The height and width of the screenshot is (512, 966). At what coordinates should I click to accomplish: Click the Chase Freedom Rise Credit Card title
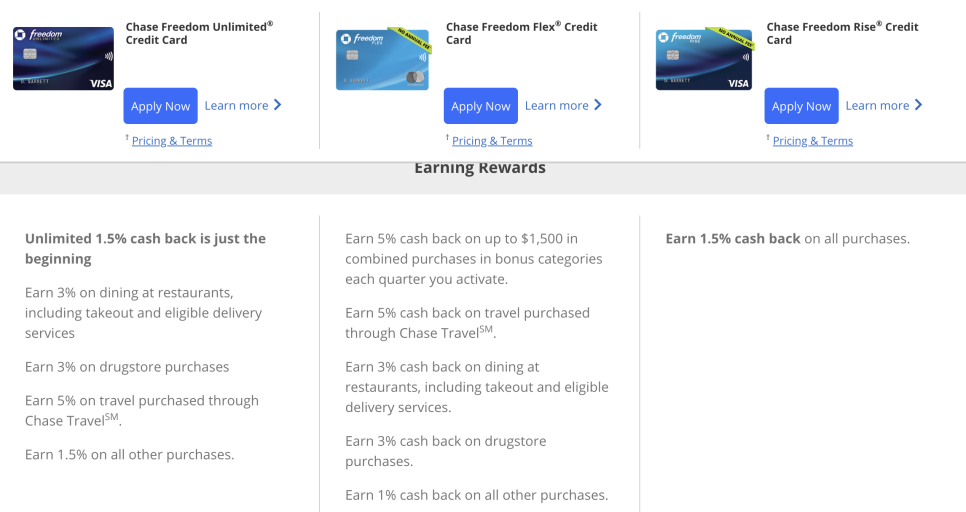coord(842,33)
